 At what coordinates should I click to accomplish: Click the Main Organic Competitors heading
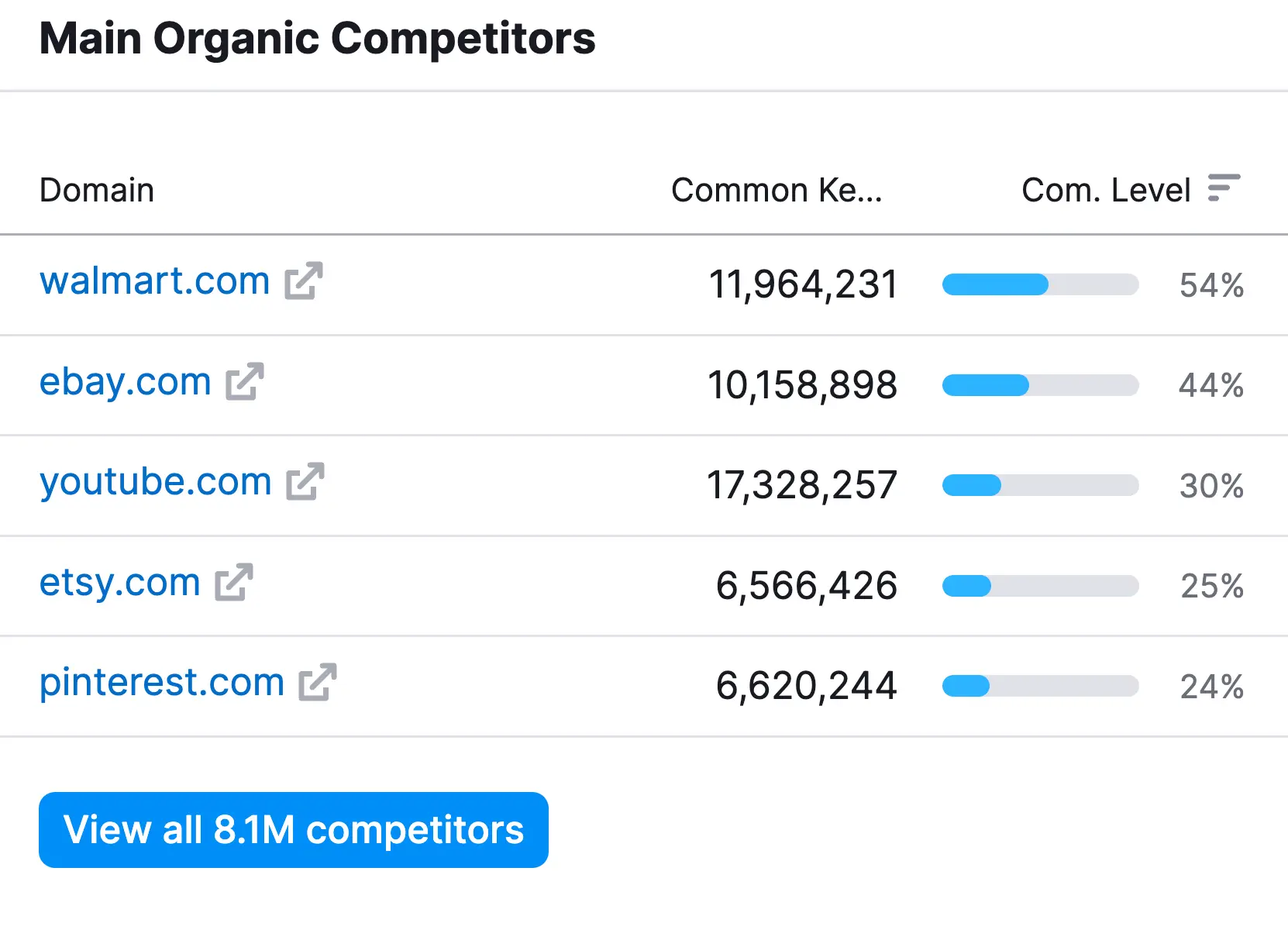317,38
